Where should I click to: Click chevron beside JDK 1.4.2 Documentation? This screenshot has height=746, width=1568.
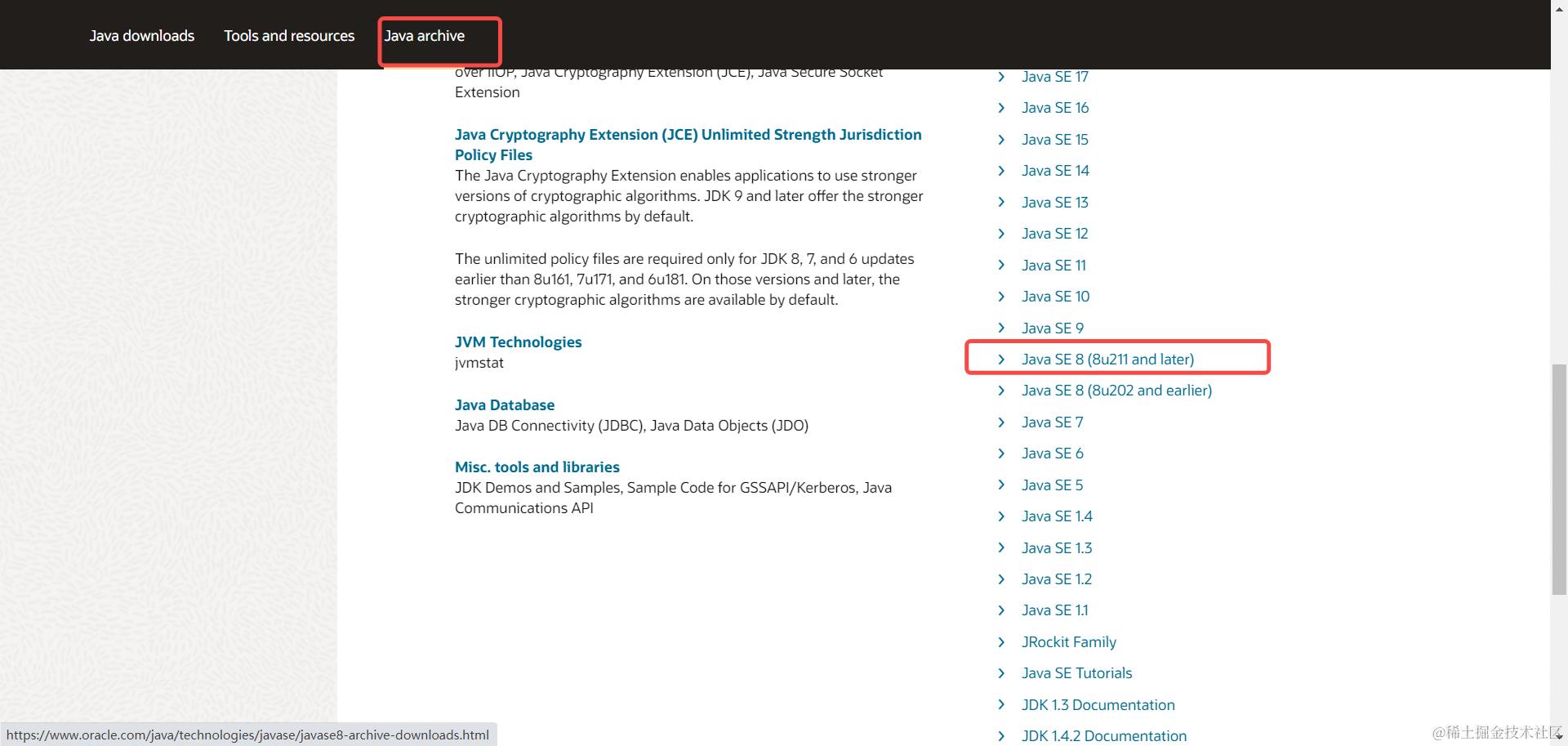point(1001,736)
